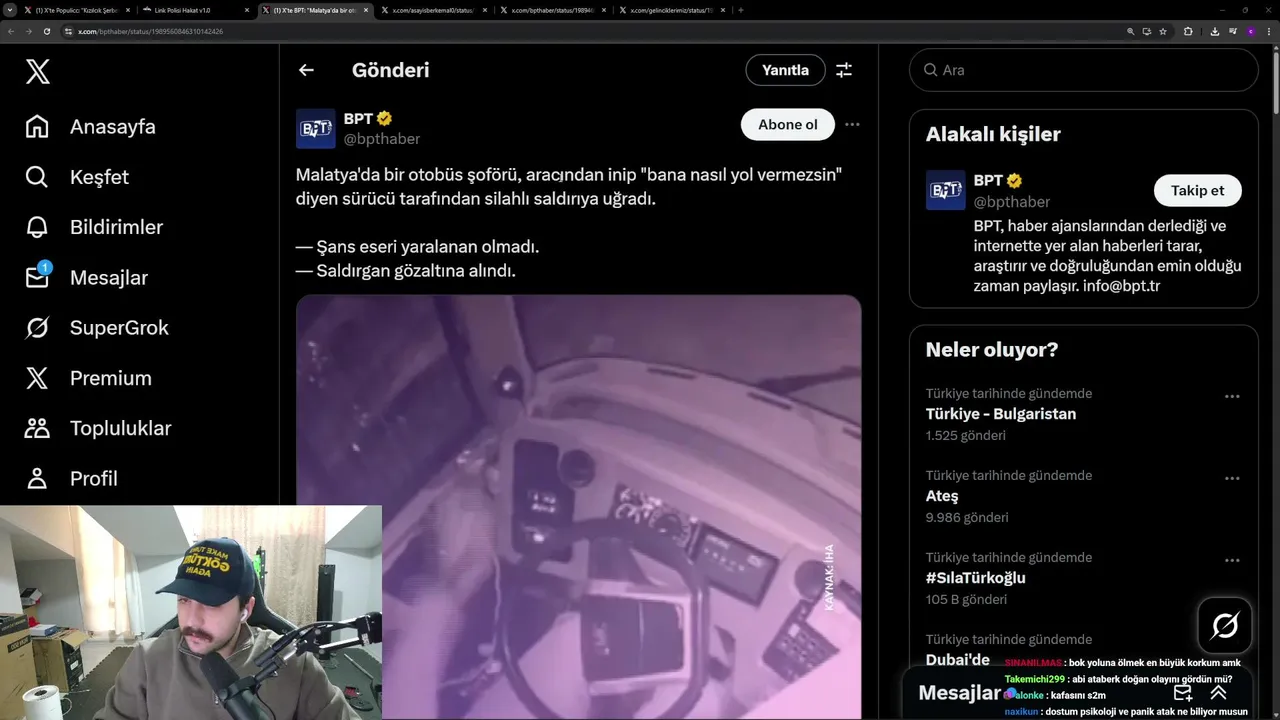Click Ateş trending topic

(x=942, y=496)
